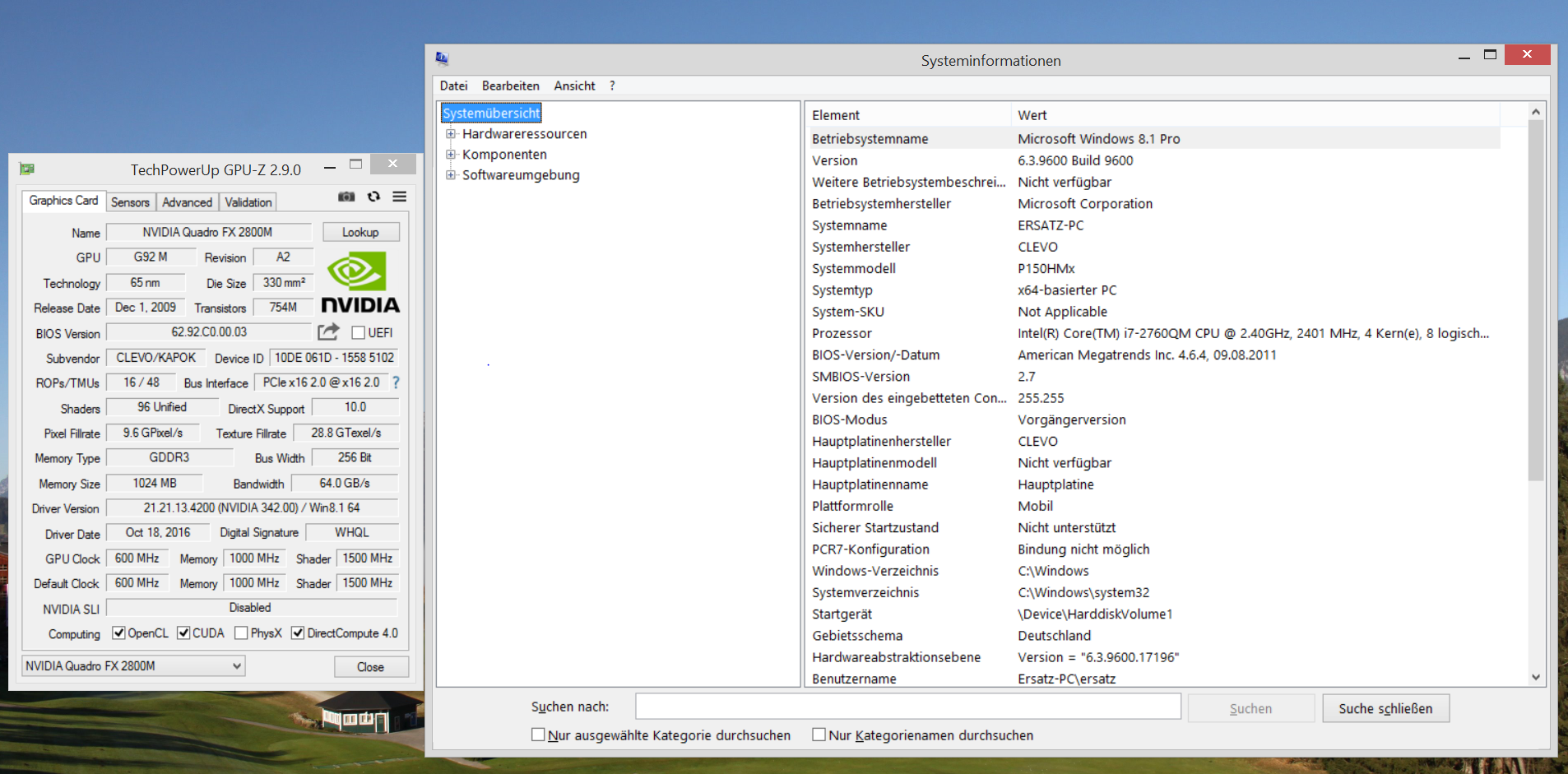Open the GPU-Z hamburger menu
Screen dimensions: 1568x774
pos(400,197)
